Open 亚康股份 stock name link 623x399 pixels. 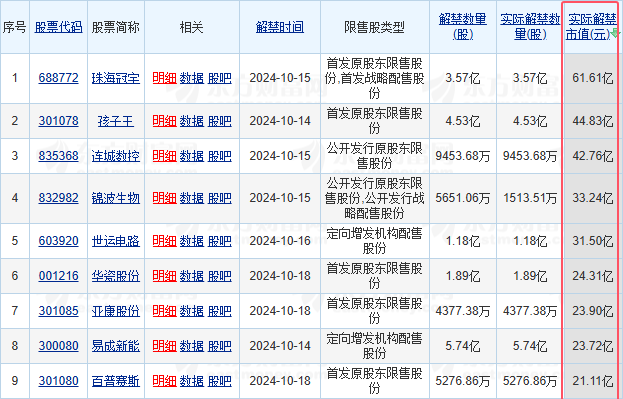[116, 311]
